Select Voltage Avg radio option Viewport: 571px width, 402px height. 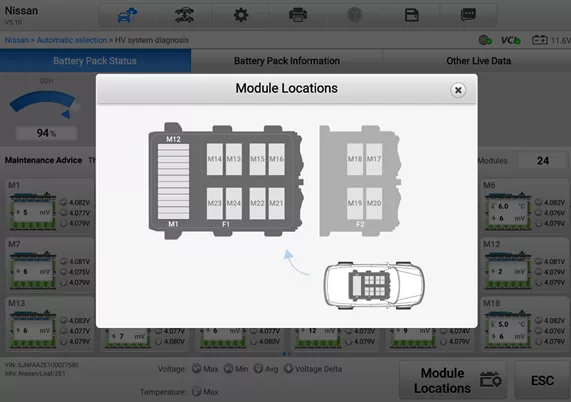[x=266, y=369]
